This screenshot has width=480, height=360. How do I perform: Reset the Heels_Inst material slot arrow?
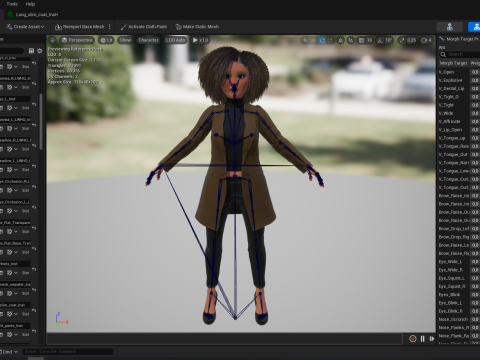[x=34, y=269]
